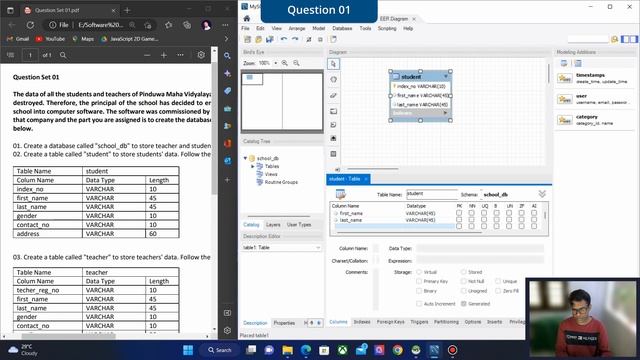The width and height of the screenshot is (640, 360).
Task: Click the PDF zoom in plus icon
Action: [164, 55]
